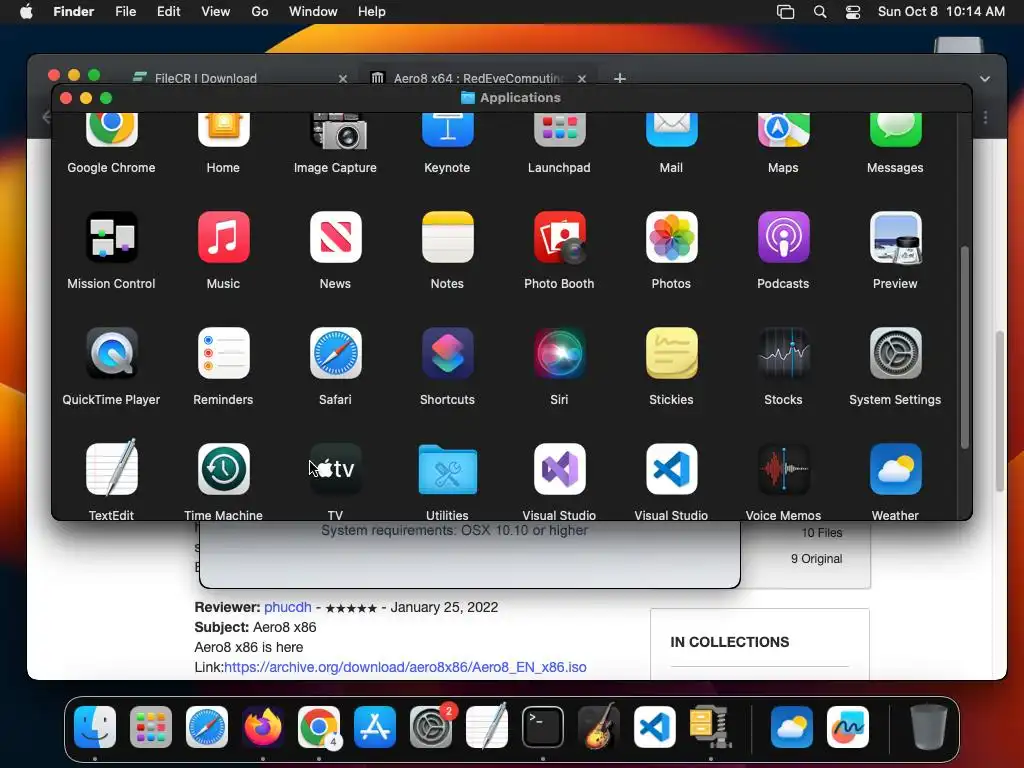Select the Stocks app icon
1024x768 pixels.
[784, 353]
